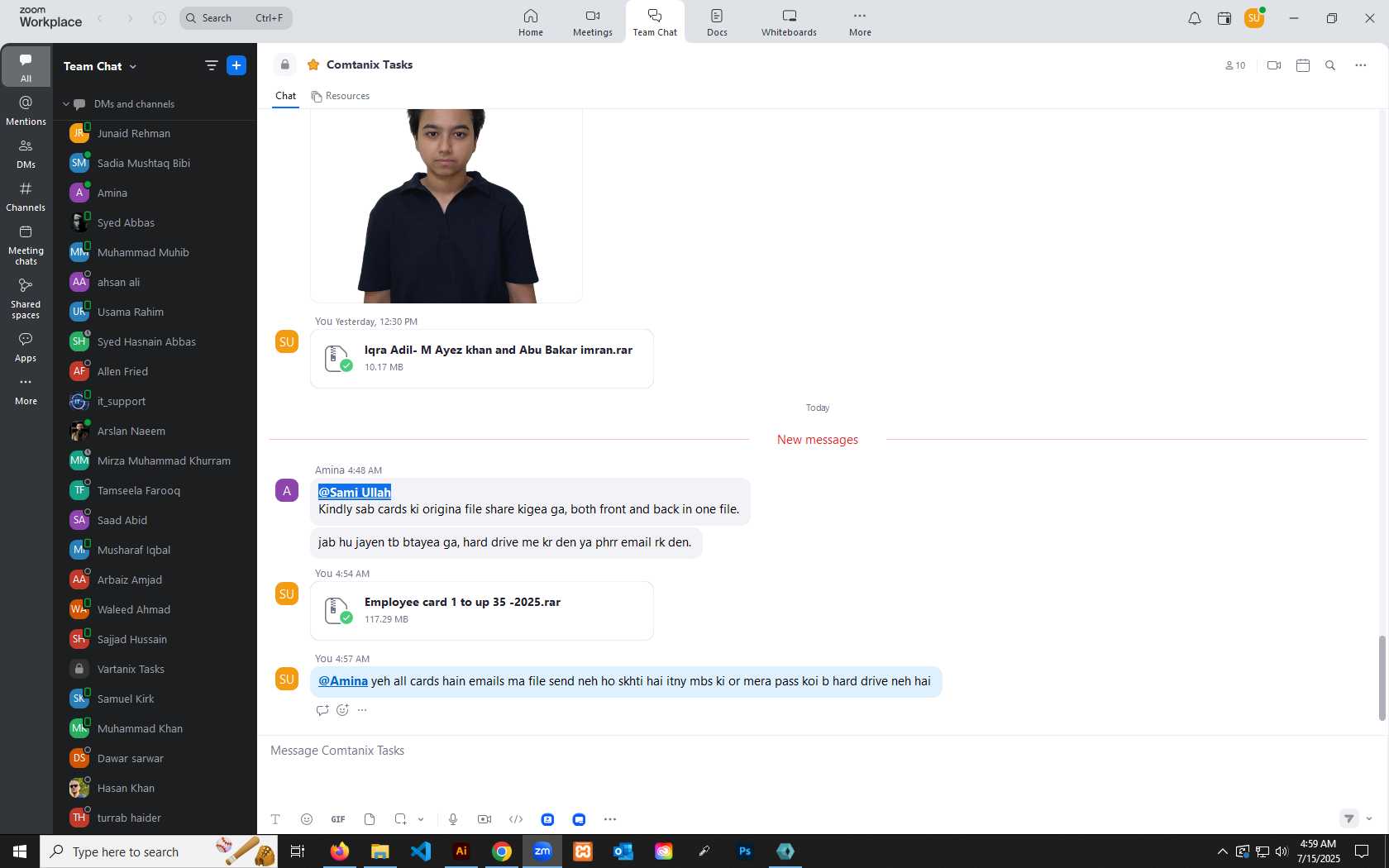The height and width of the screenshot is (868, 1389).
Task: Select the Chat tab in the channel
Action: 285,96
